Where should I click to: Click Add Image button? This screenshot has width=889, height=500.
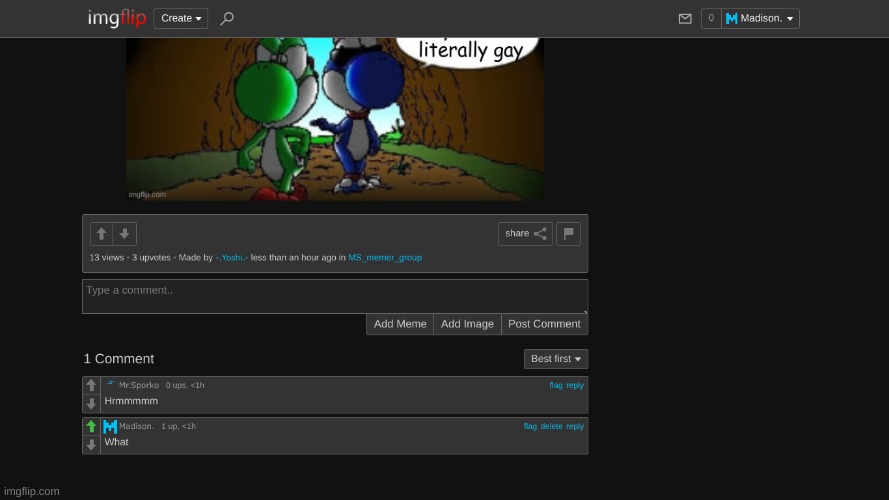(467, 324)
